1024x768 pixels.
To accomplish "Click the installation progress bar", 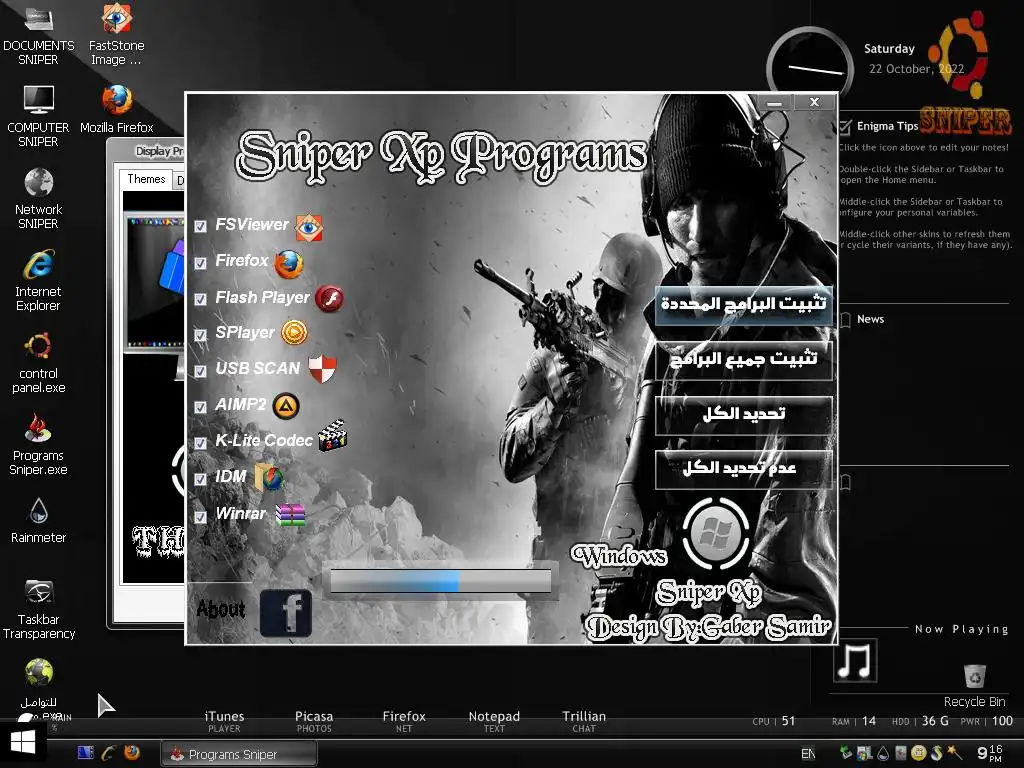I will pyautogui.click(x=441, y=580).
